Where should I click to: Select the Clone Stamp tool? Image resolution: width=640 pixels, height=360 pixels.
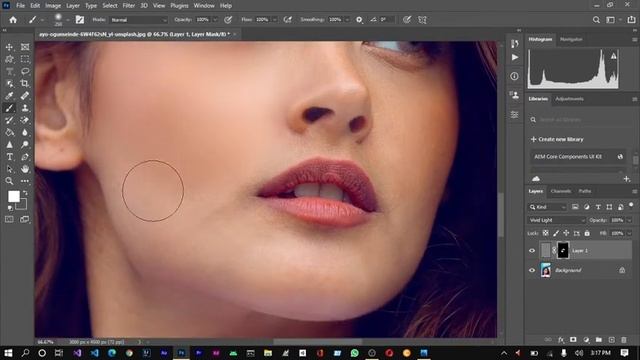[x=25, y=108]
